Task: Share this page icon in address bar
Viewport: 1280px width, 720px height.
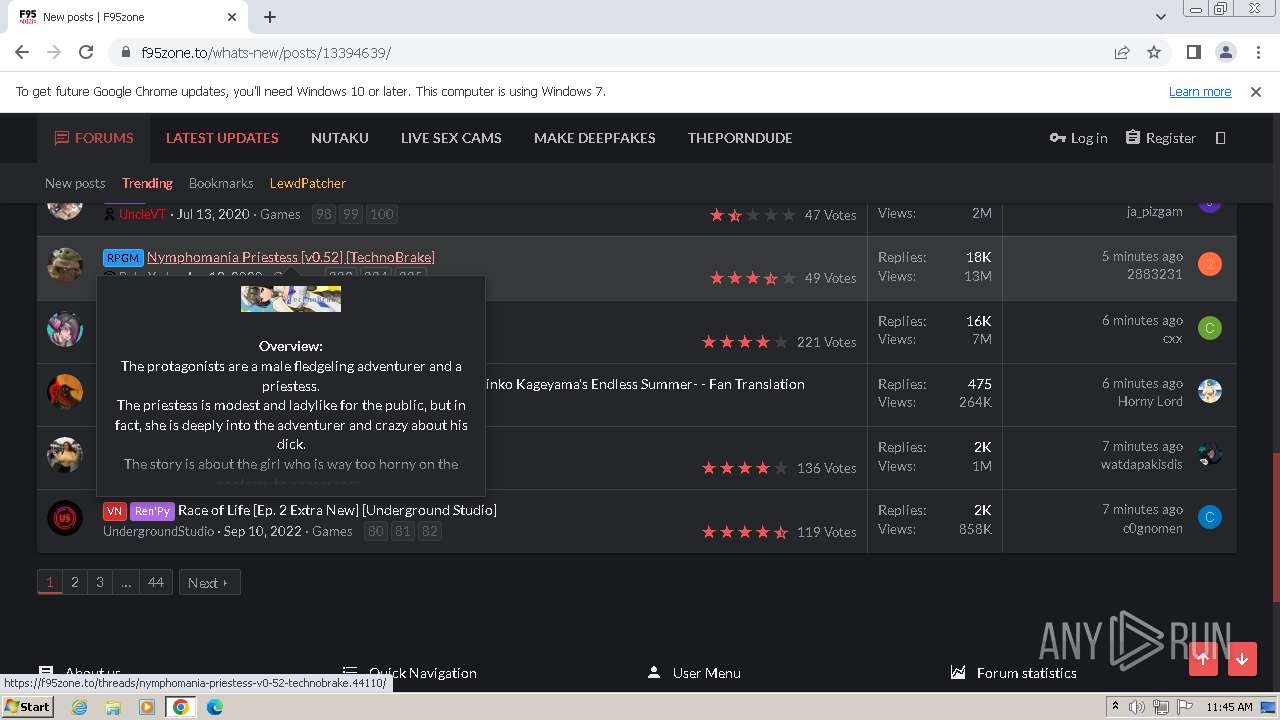Action: click(x=1122, y=52)
